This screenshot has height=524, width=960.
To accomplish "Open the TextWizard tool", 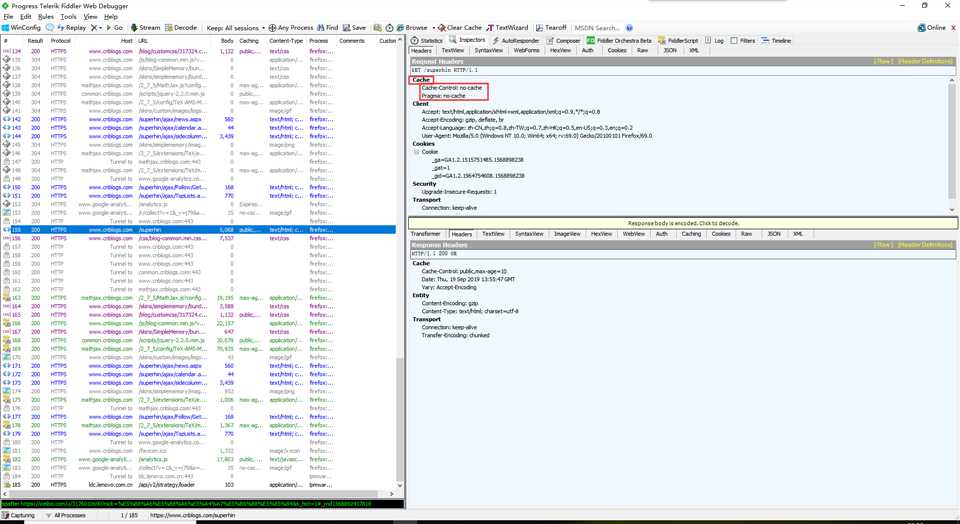I will [x=507, y=28].
